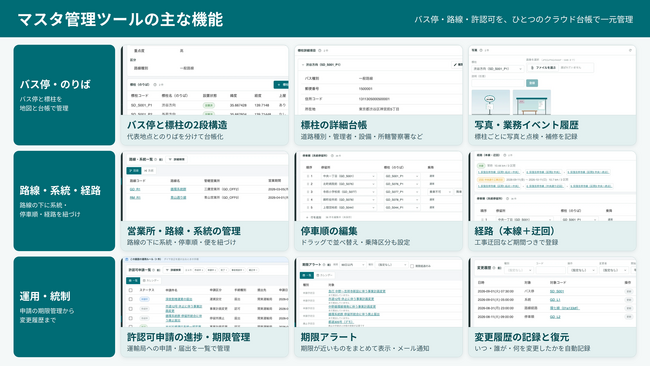
Task: Select the カレンダー tab in 期限アラート
Action: (325, 275)
